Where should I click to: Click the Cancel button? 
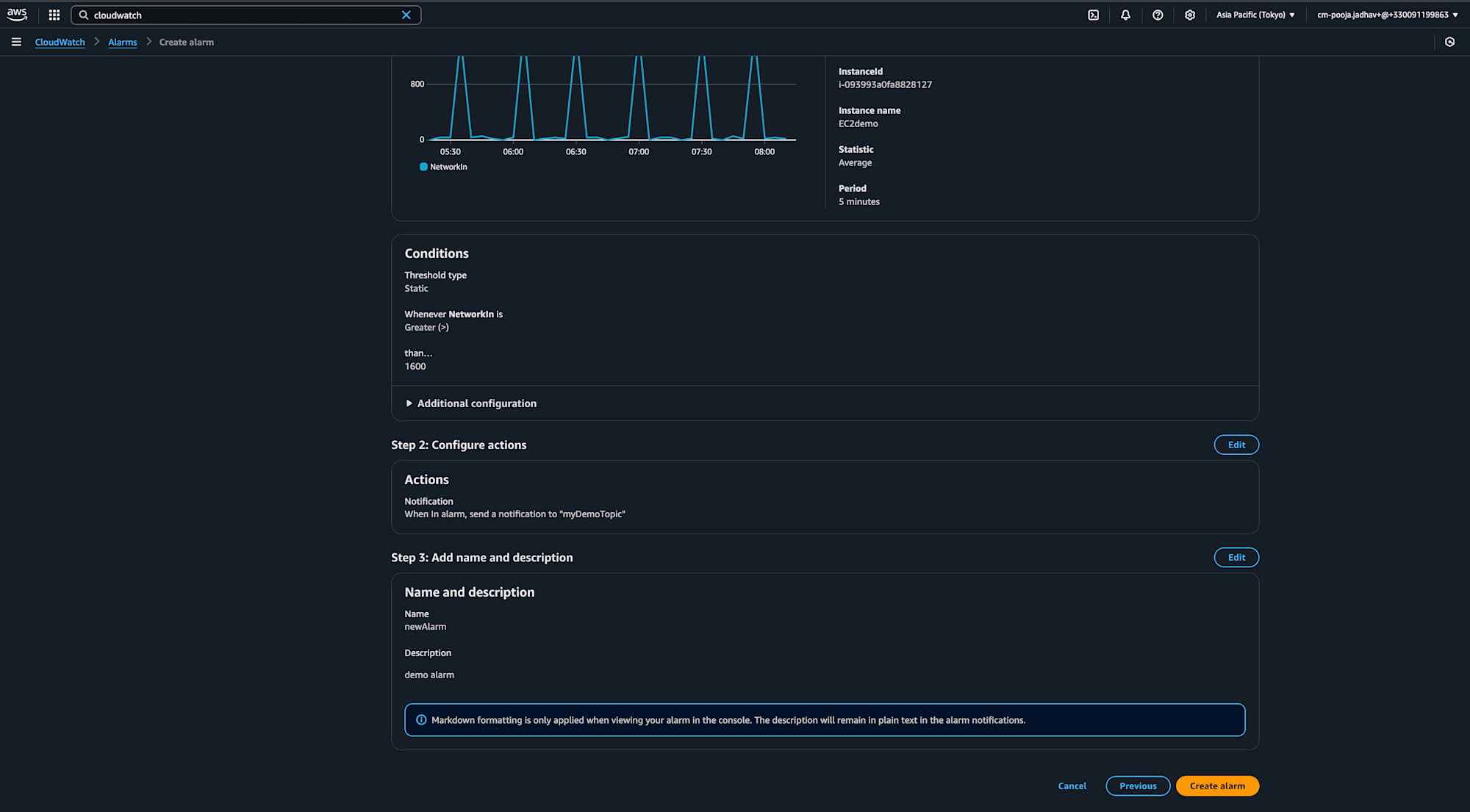[1072, 785]
